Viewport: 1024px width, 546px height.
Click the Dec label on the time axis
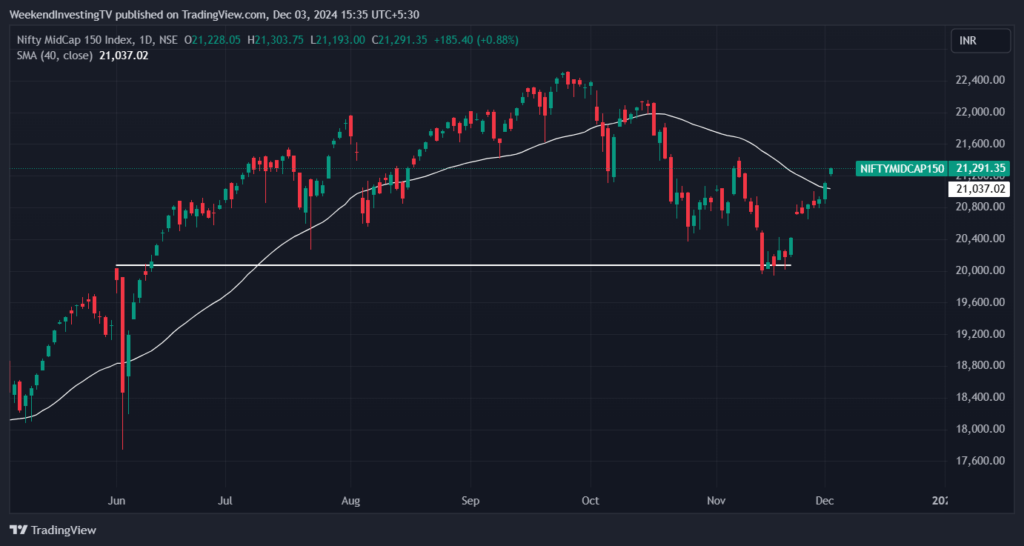(x=825, y=501)
